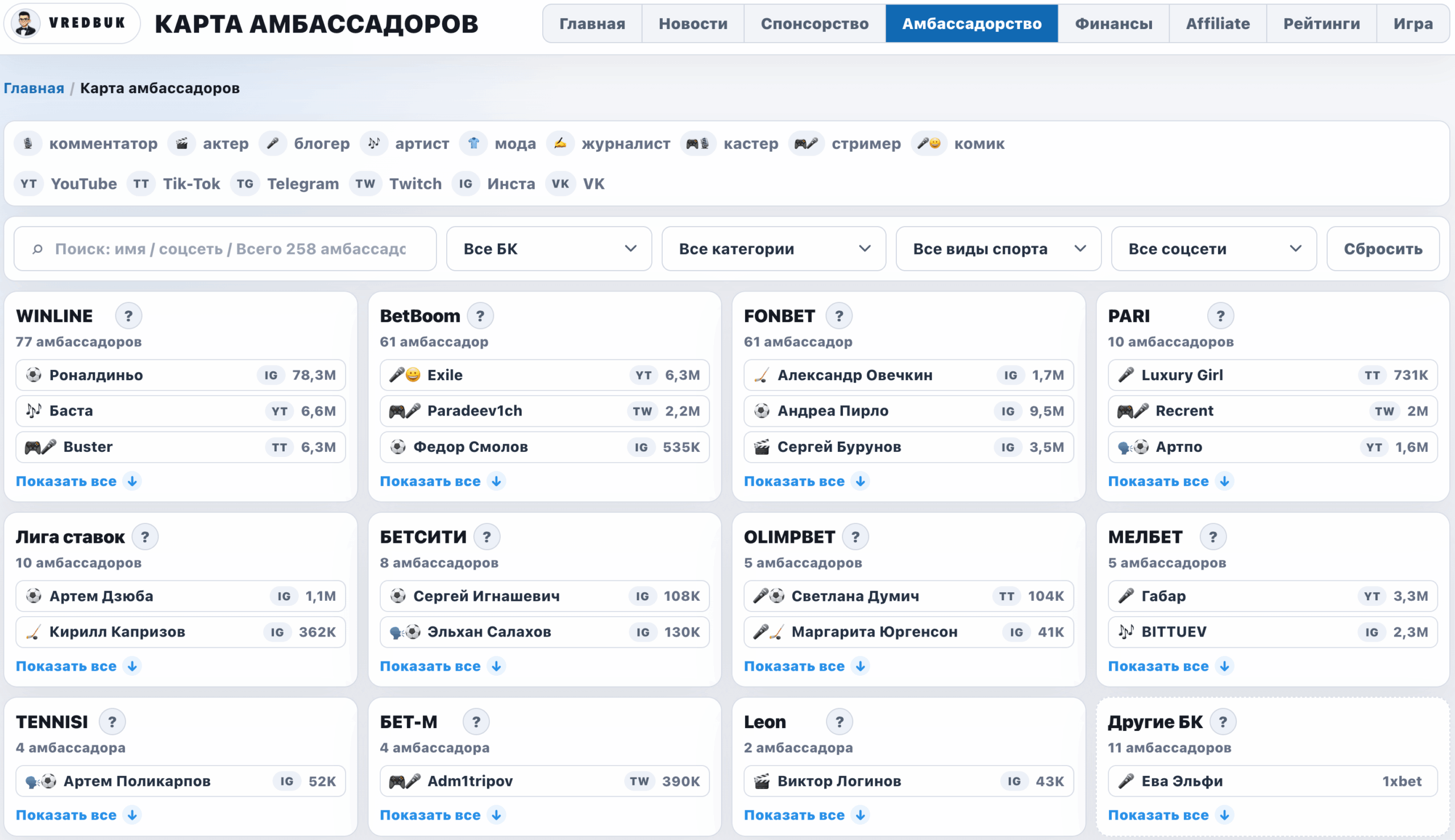Expand all МЕЛБЕТ ambassadors list
Image resolution: width=1455 pixels, height=840 pixels.
(1170, 666)
